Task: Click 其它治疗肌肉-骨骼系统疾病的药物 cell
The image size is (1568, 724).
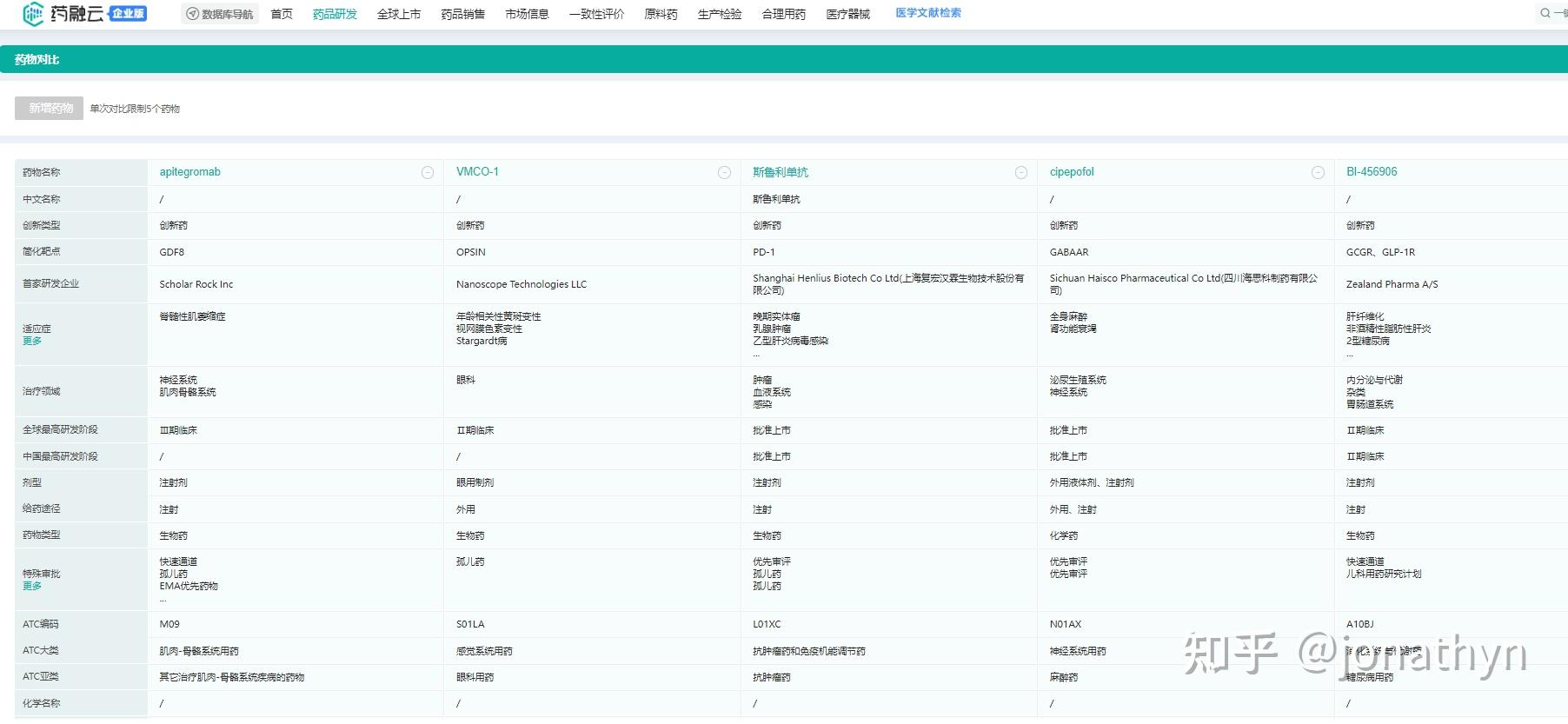Action: coord(232,677)
